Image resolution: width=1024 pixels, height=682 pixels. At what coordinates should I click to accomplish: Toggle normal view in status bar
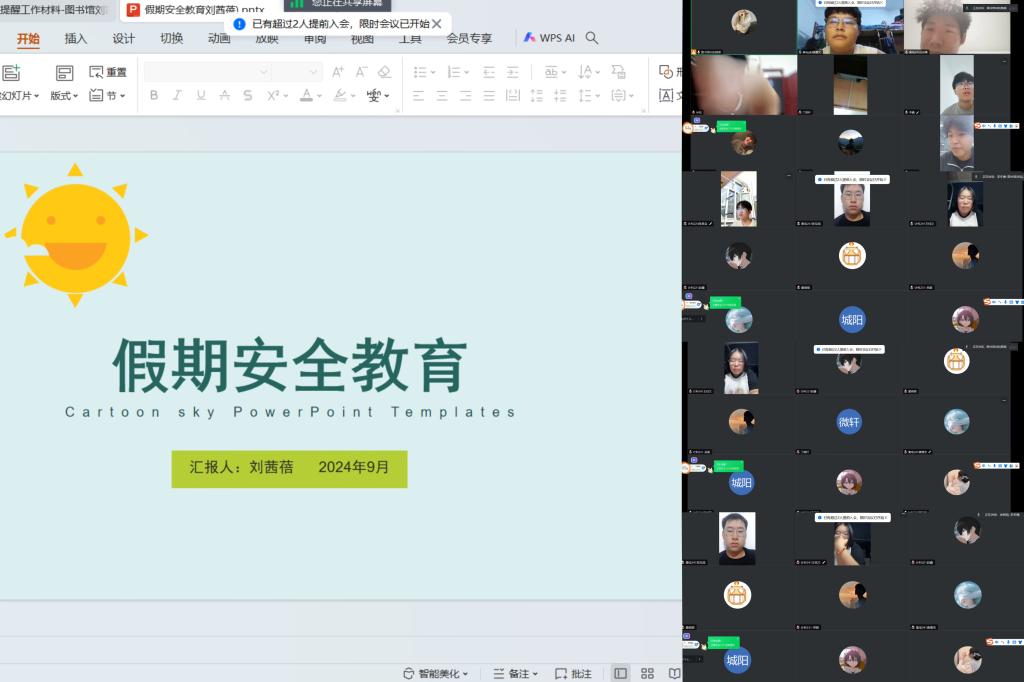(621, 674)
